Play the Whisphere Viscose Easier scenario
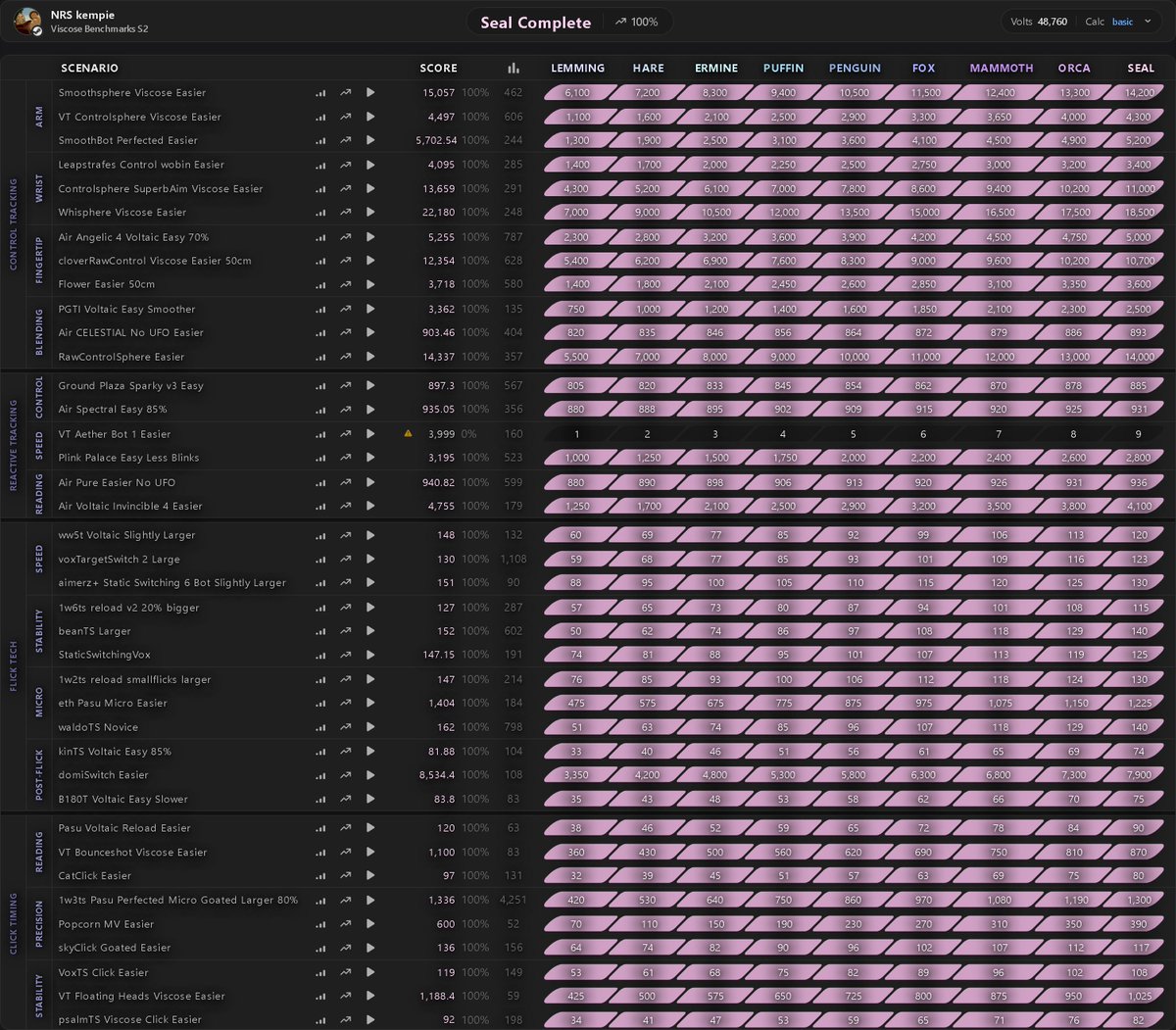This screenshot has width=1176, height=1030. point(370,212)
